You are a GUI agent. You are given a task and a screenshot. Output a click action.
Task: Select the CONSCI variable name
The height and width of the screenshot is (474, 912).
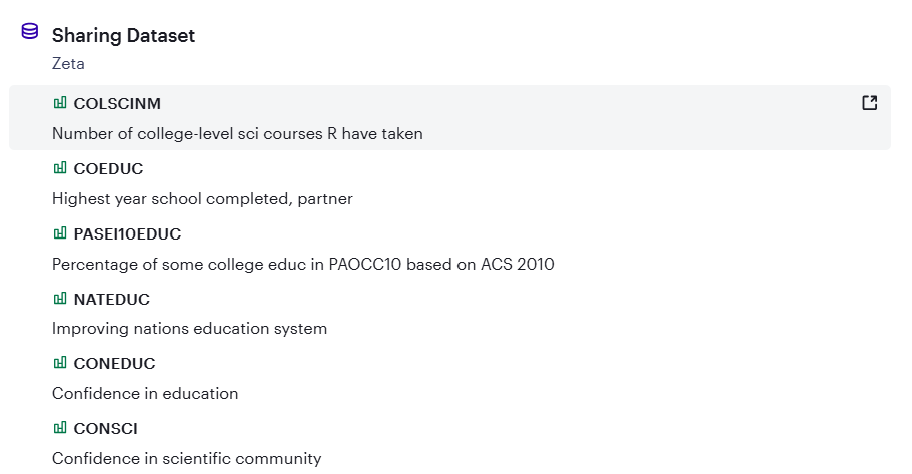coord(105,429)
